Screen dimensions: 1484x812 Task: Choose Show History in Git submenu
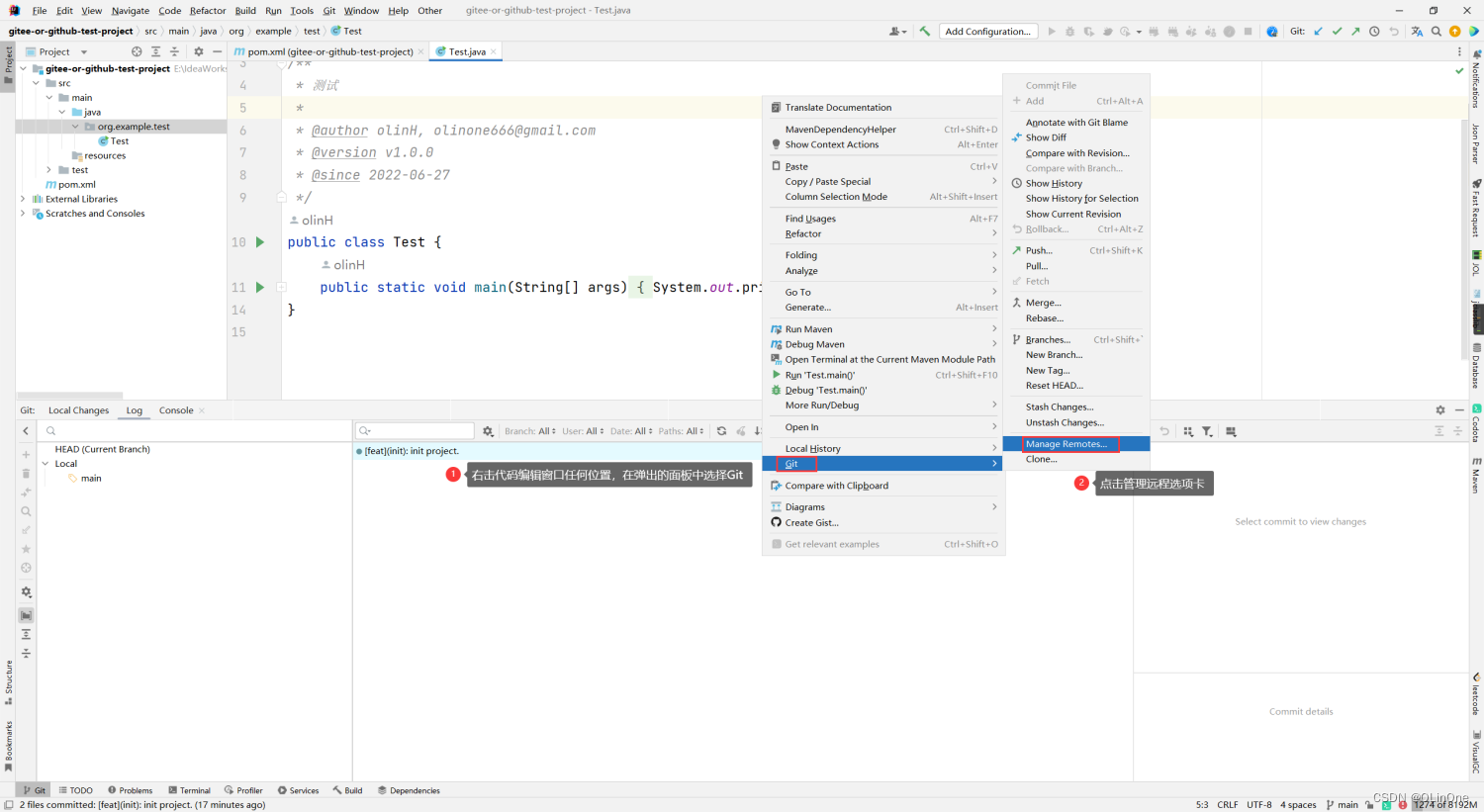tap(1076, 183)
